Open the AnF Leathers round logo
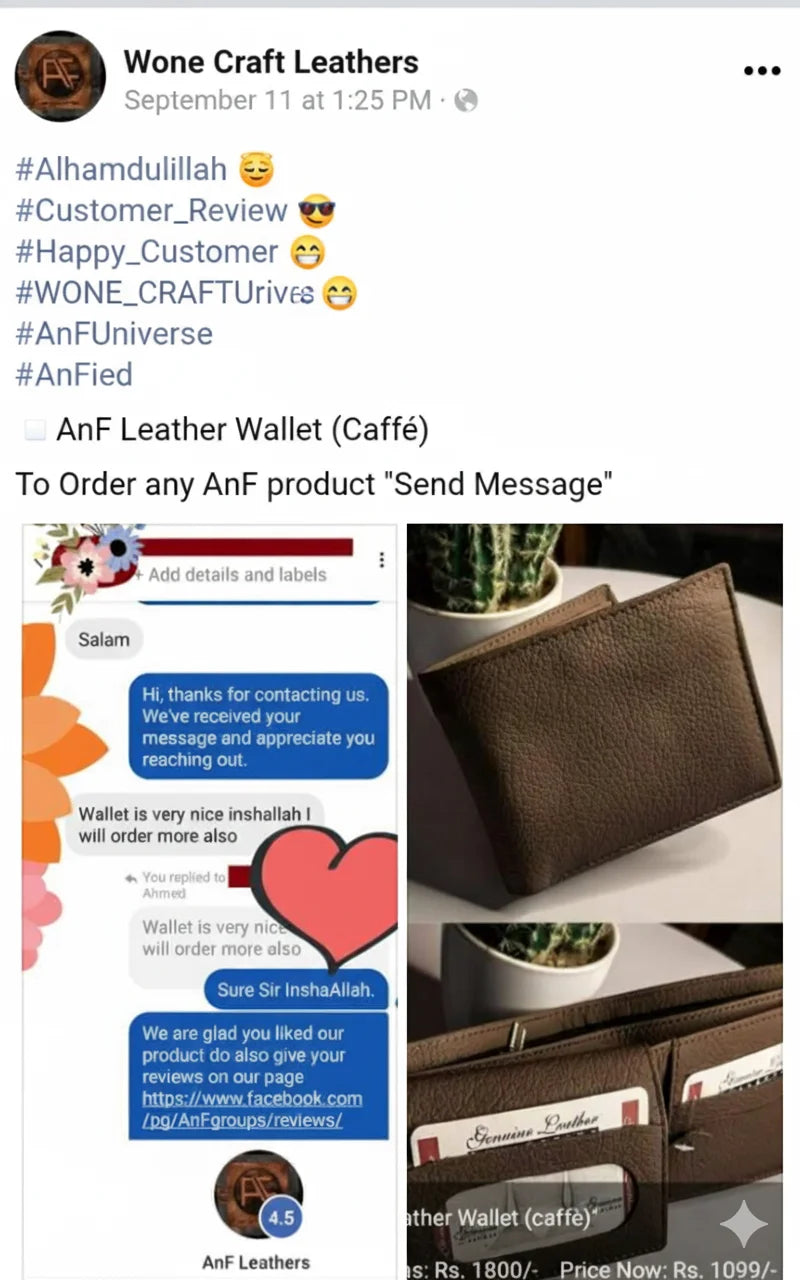Image resolution: width=800 pixels, height=1280 pixels. coord(258,1193)
